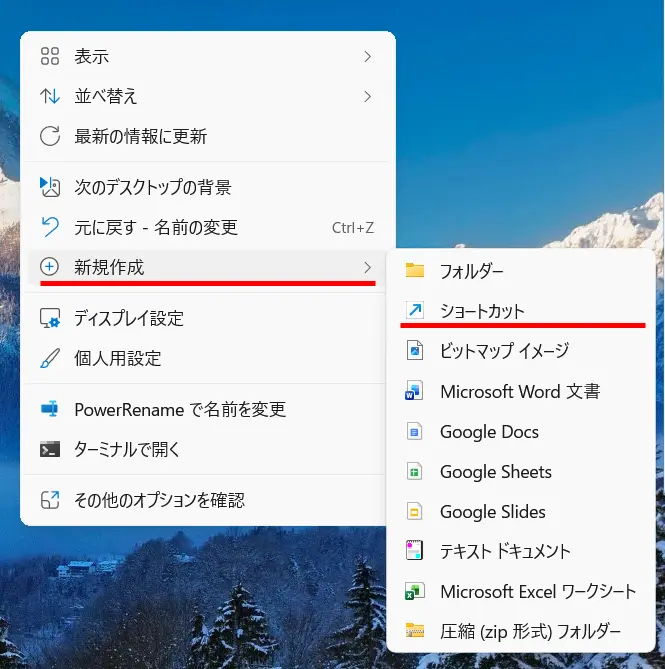The image size is (665, 669).
Task: Click the ビットマップ イメージ file icon
Action: [x=415, y=350]
